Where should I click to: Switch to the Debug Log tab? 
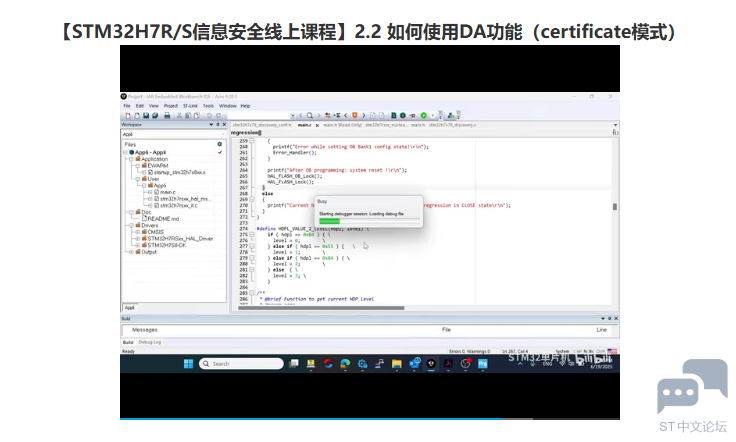click(x=150, y=342)
